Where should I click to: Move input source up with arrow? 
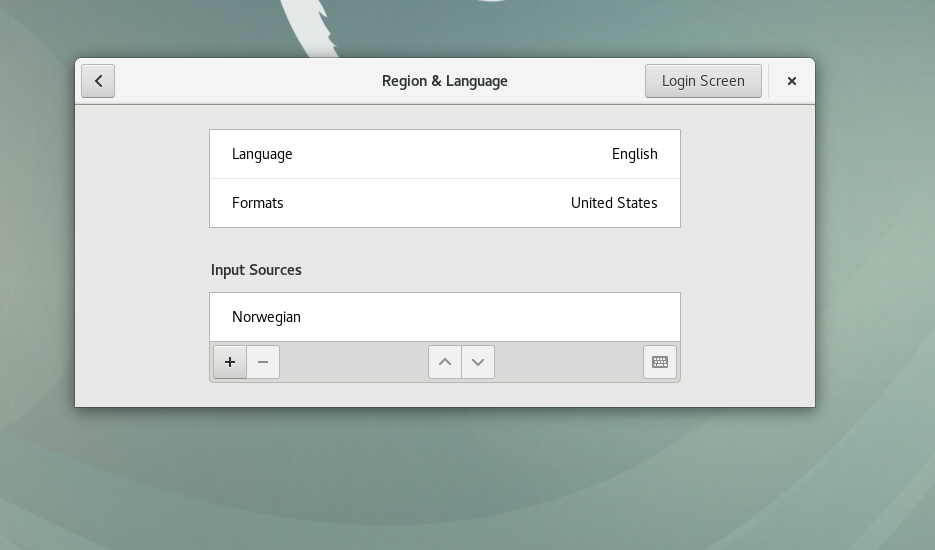click(445, 362)
